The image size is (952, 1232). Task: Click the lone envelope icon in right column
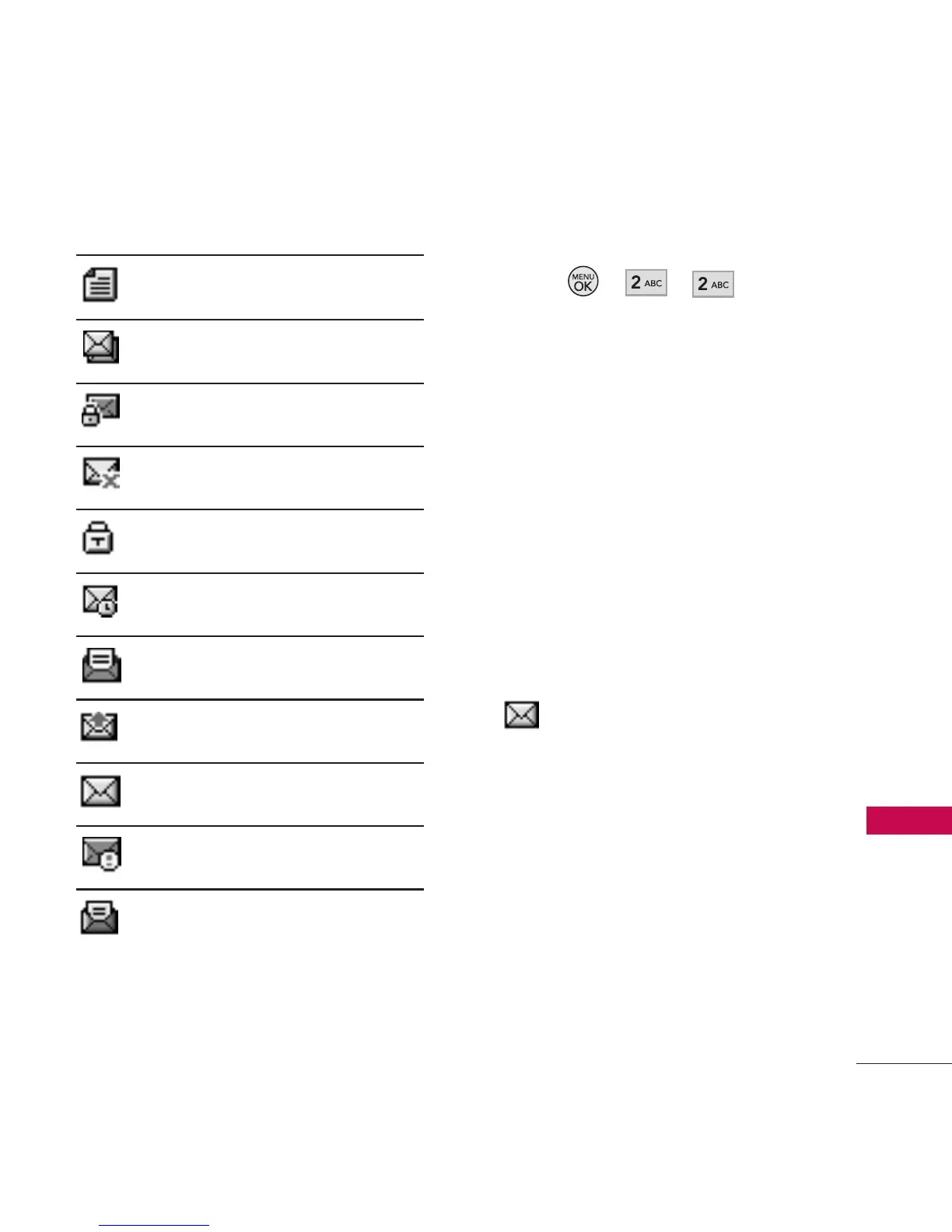click(521, 715)
